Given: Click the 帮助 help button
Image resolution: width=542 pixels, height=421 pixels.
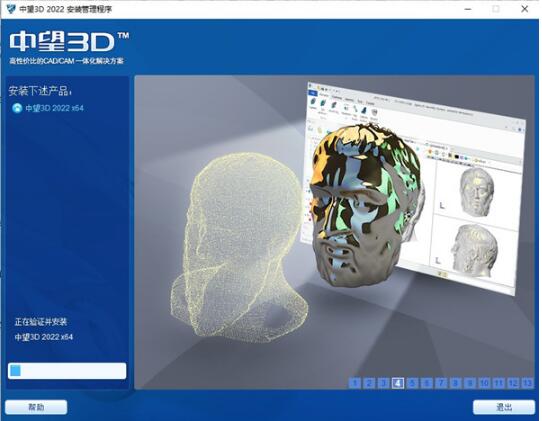Looking at the screenshot, I should point(36,407).
